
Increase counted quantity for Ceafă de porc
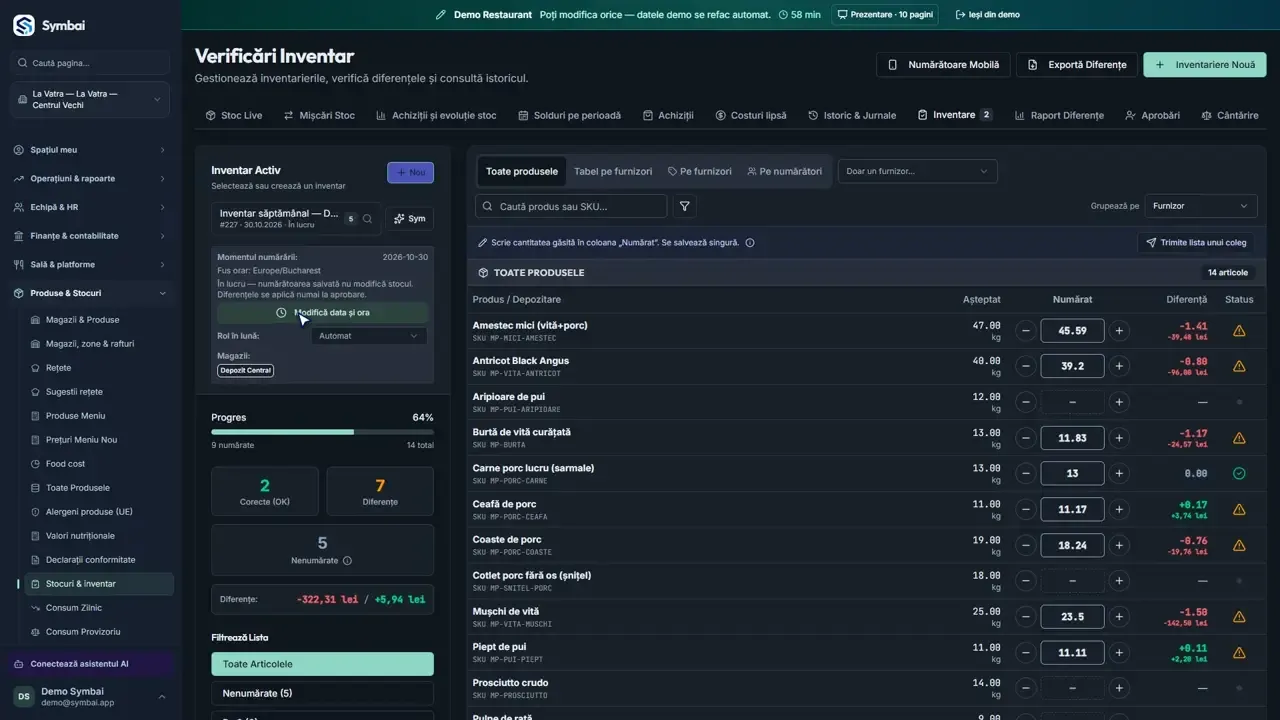(x=1119, y=510)
